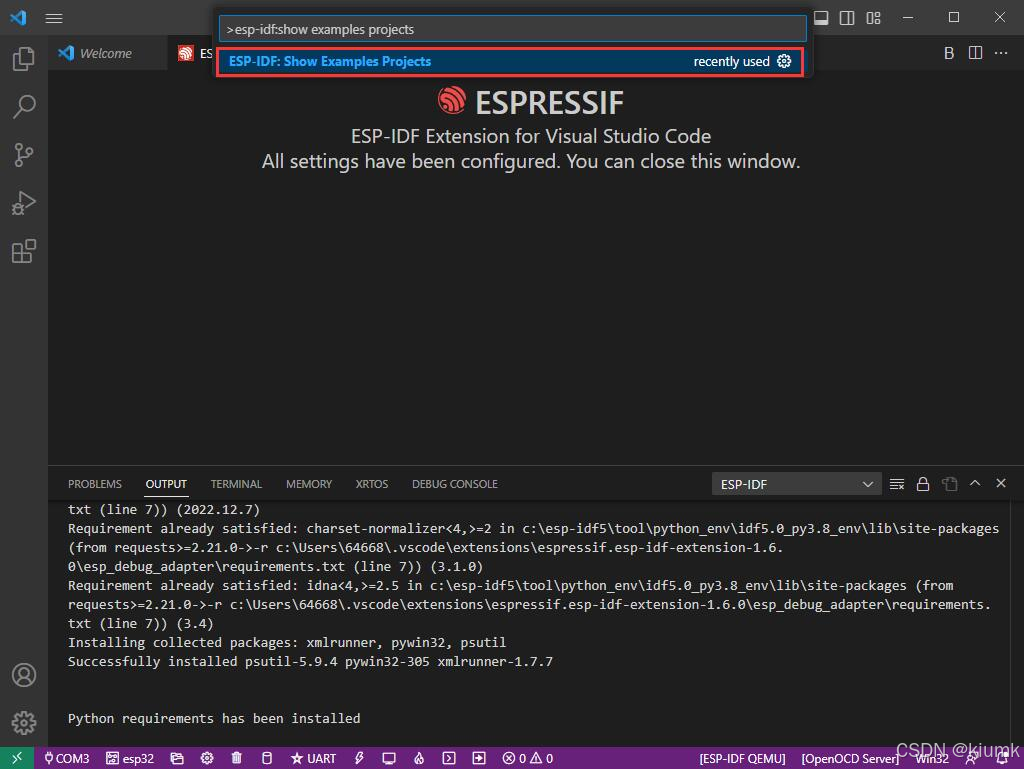Viewport: 1024px width, 769px height.
Task: Switch to the XRTOS panel tab
Action: (x=372, y=484)
